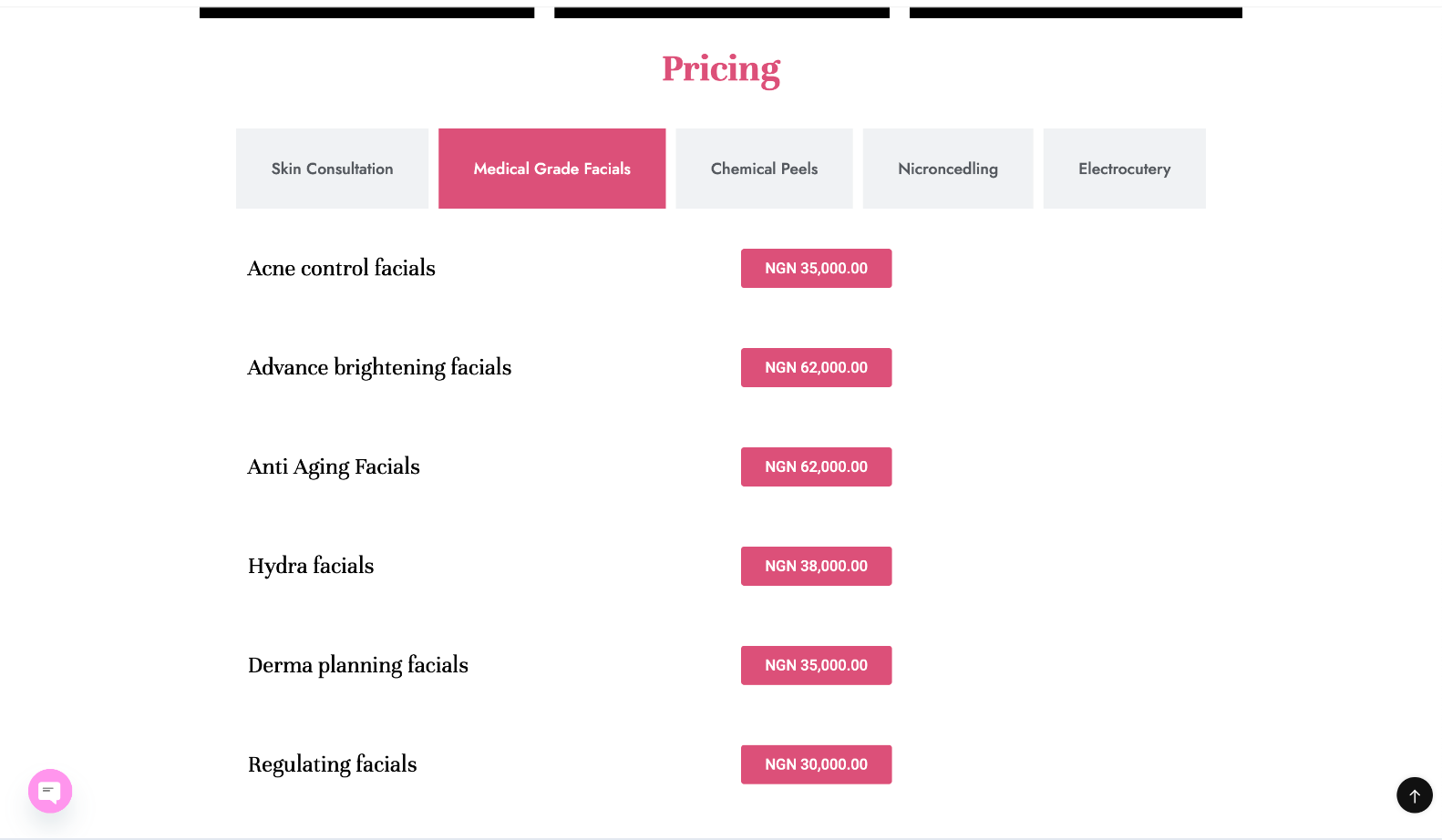The height and width of the screenshot is (840, 1442).
Task: Select the Electrocutery tab
Action: 1125,169
